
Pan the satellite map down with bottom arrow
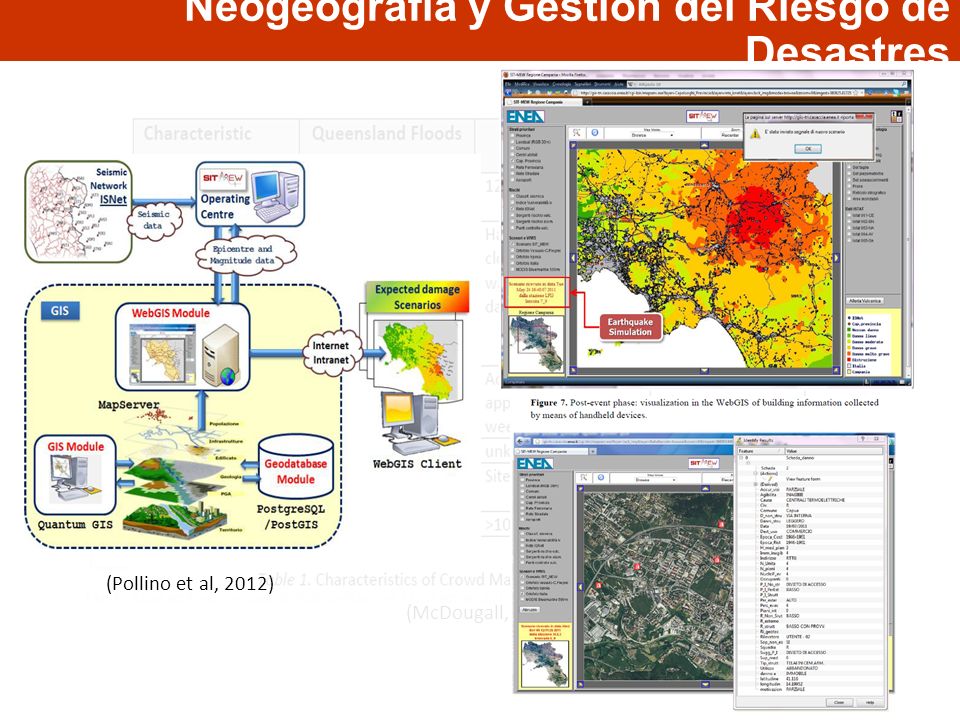(x=705, y=683)
